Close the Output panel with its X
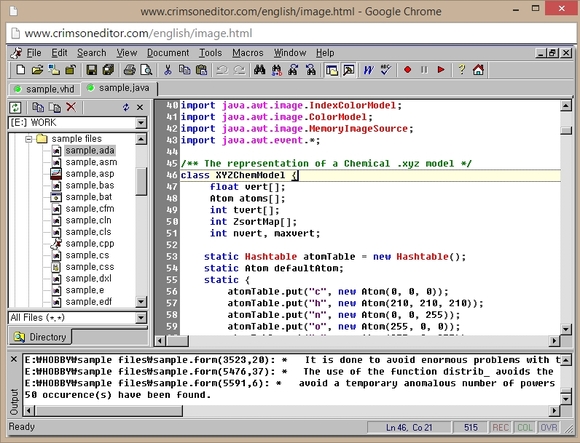Image resolution: width=580 pixels, height=443 pixels. pyautogui.click(x=14, y=359)
